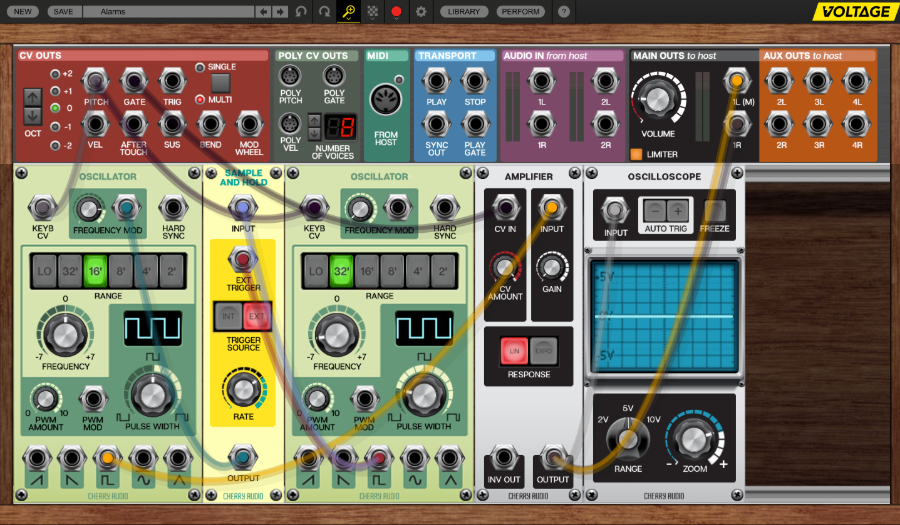Click the Transport Play jack
This screenshot has width=900, height=525.
click(435, 81)
